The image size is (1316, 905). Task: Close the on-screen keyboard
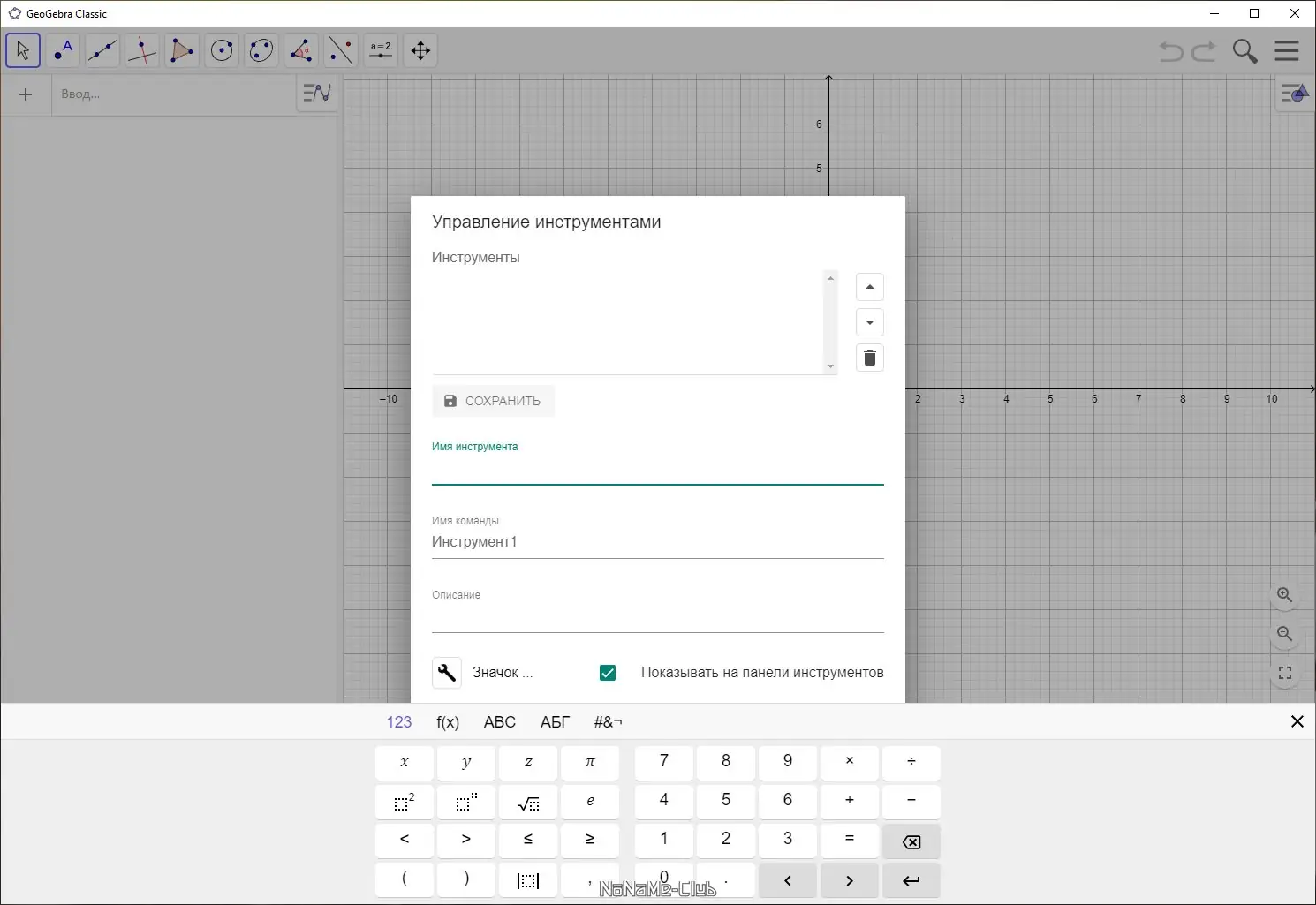1297,721
